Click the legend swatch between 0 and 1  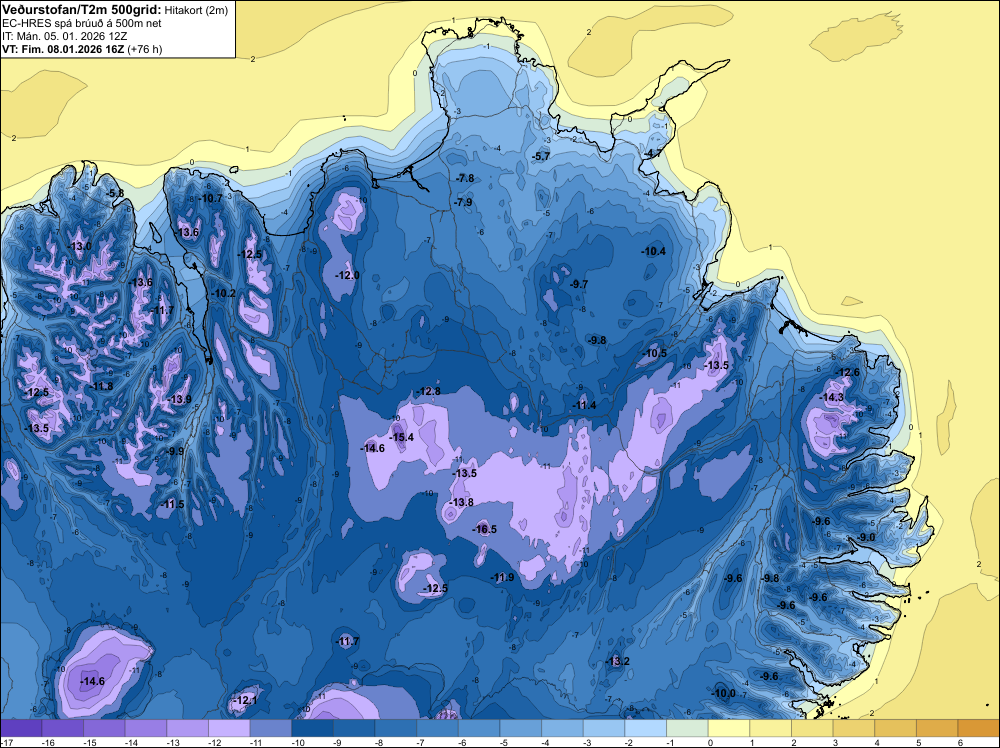pos(729,728)
